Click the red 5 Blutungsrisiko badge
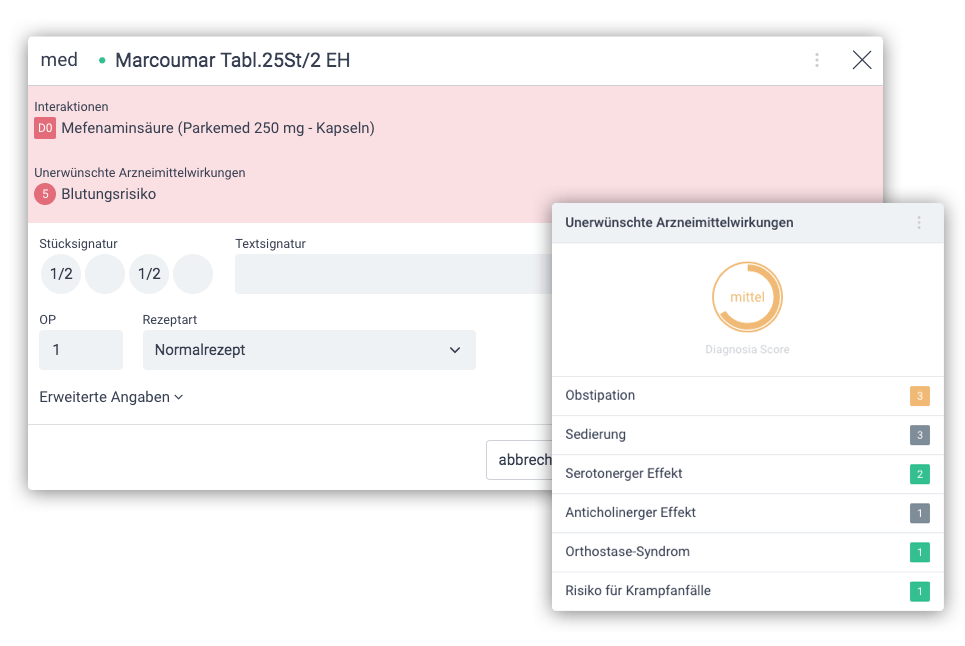The width and height of the screenshot is (965, 646). pyautogui.click(x=45, y=194)
